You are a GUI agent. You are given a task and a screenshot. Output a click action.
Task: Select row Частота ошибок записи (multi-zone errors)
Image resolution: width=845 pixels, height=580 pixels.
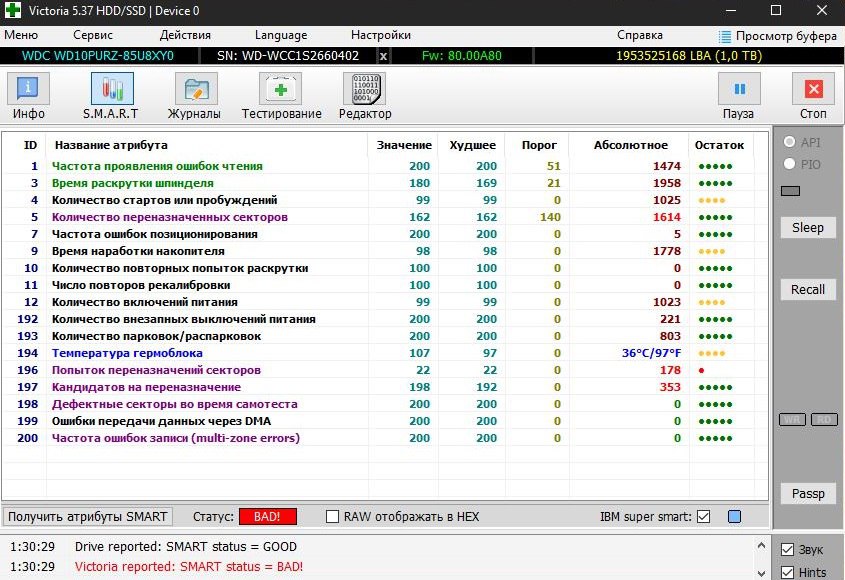point(385,438)
